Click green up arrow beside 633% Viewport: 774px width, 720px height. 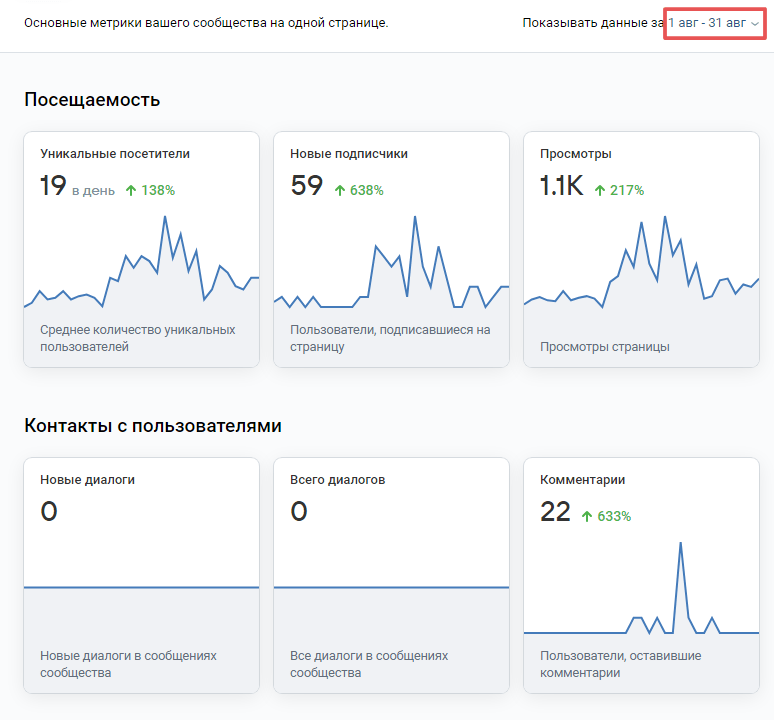(586, 516)
